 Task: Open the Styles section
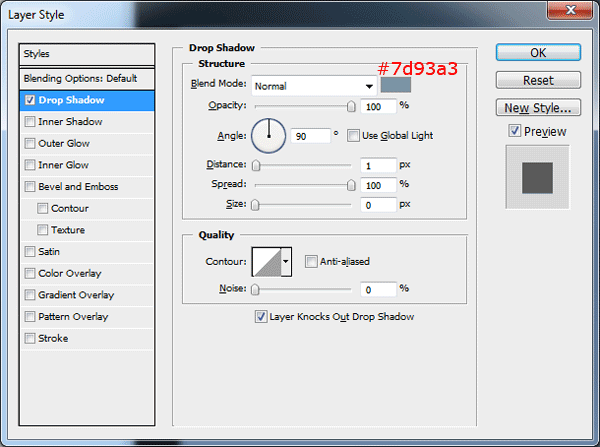click(x=88, y=54)
